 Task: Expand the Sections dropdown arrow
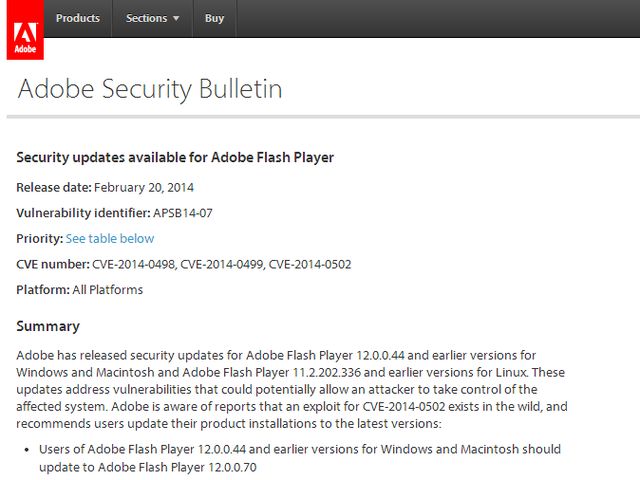[x=176, y=18]
